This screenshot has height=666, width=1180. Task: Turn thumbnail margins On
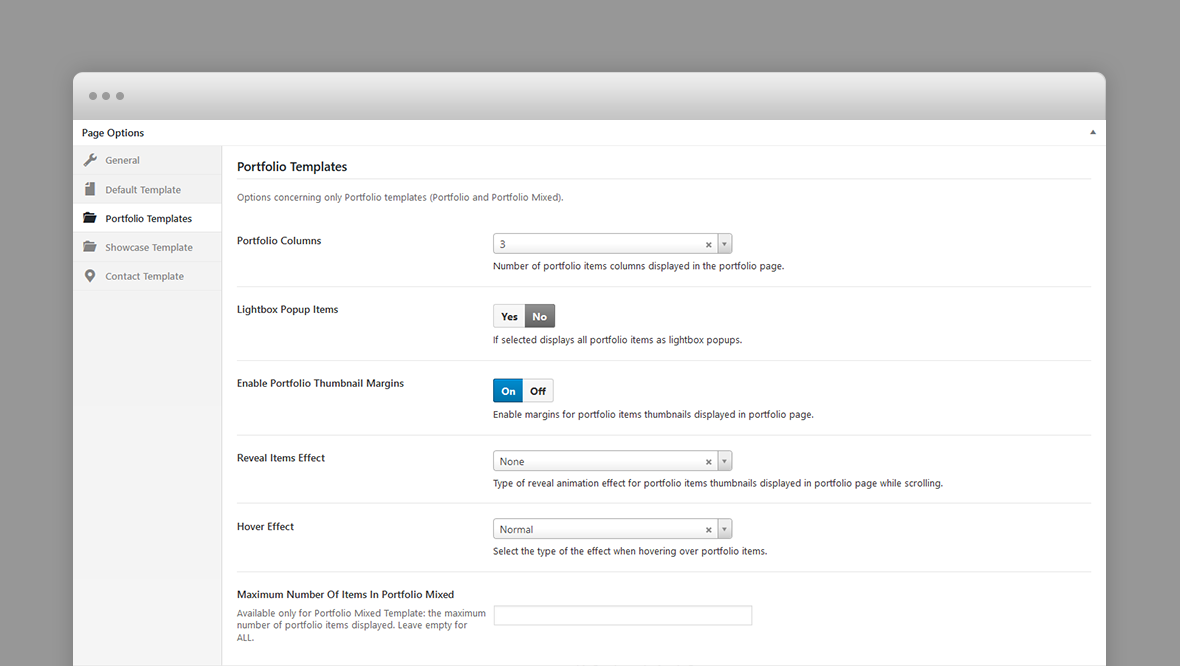click(508, 391)
